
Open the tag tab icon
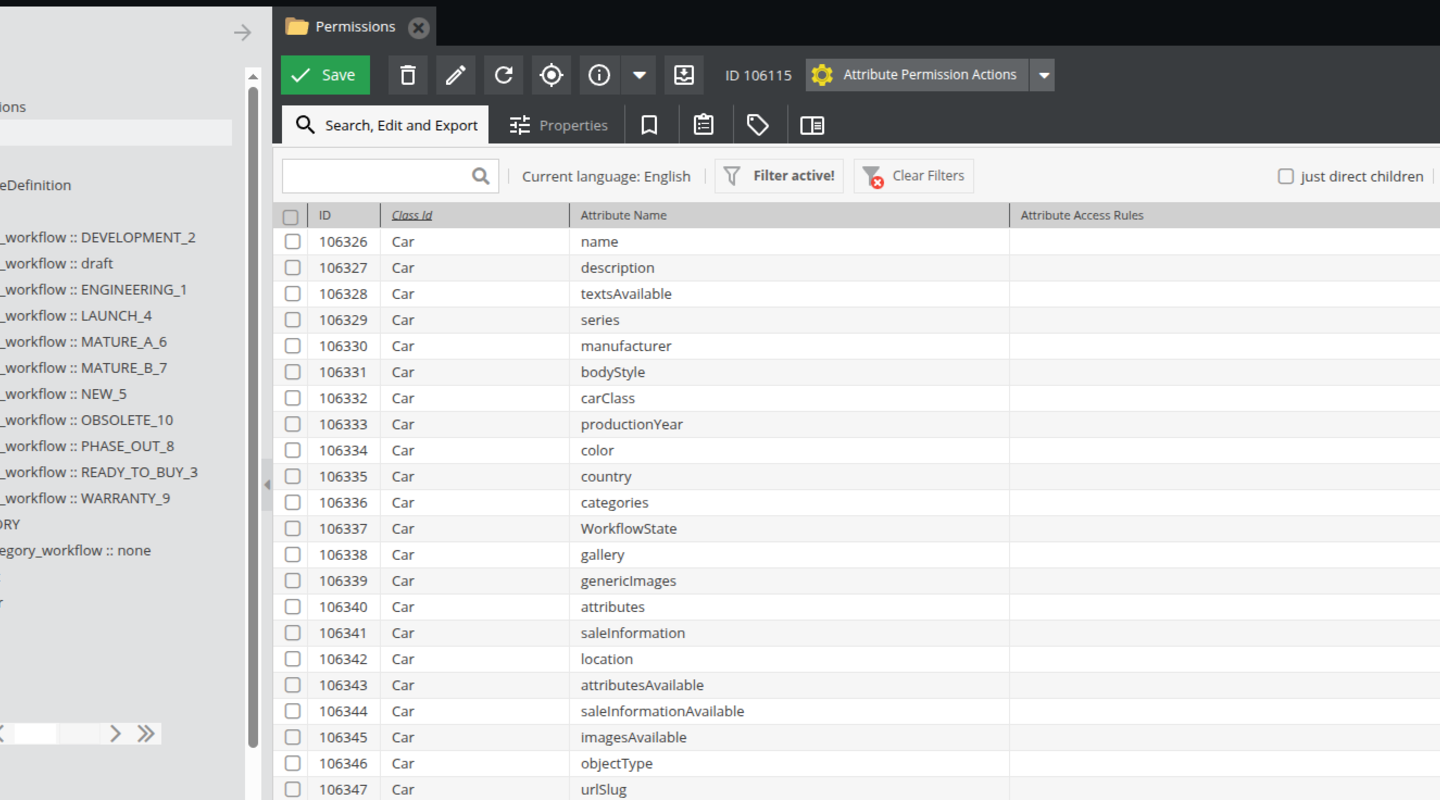click(x=758, y=125)
